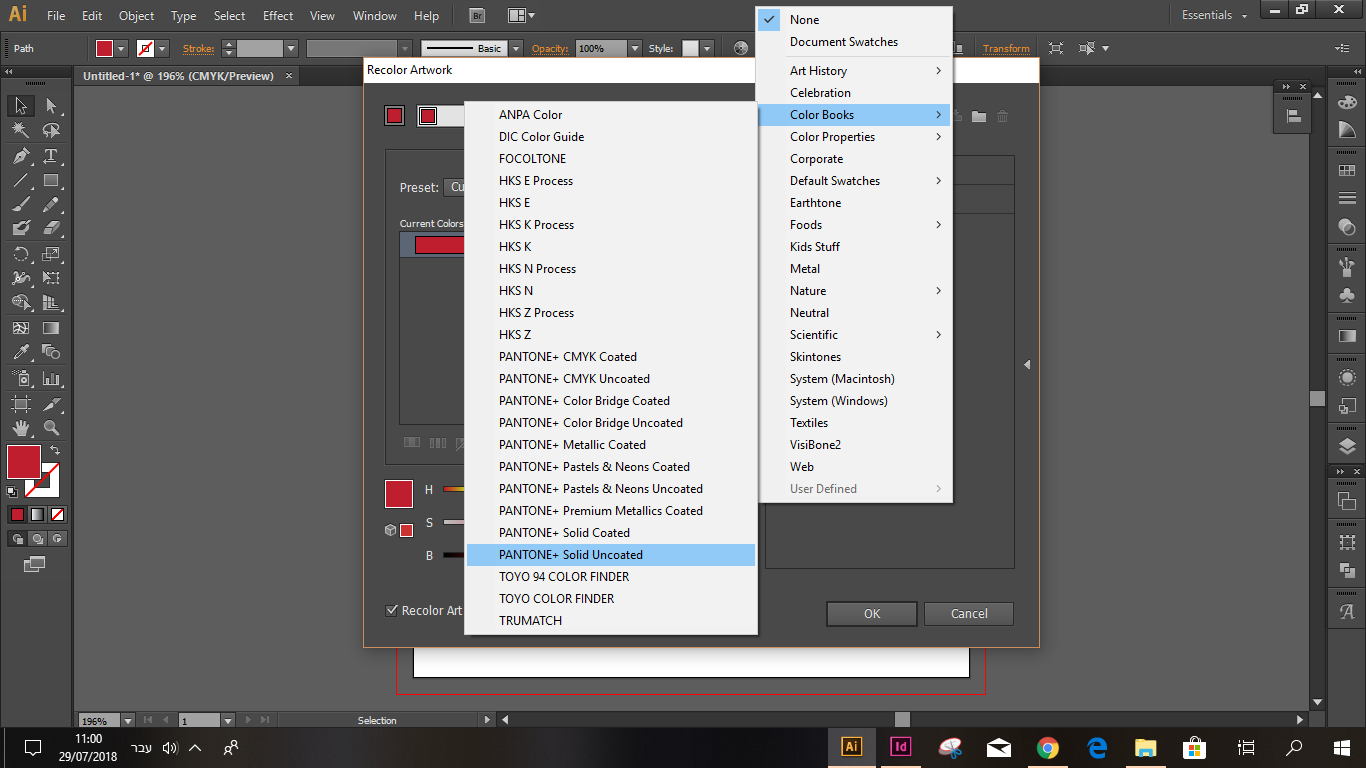1366x768 pixels.
Task: Open the 196% zoom level dropdown
Action: point(128,720)
